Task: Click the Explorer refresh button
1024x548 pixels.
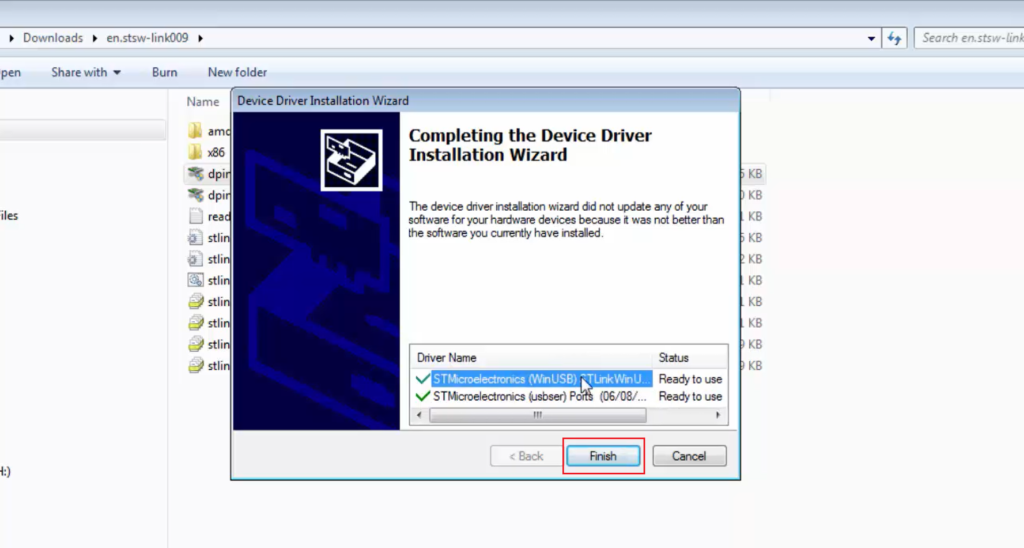Action: (894, 39)
